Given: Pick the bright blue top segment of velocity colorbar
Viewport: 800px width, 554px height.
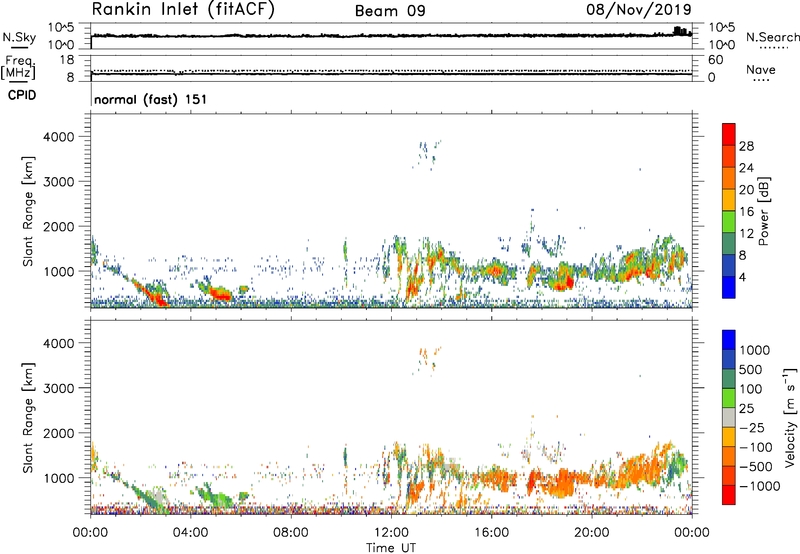Looking at the screenshot, I should point(729,340).
